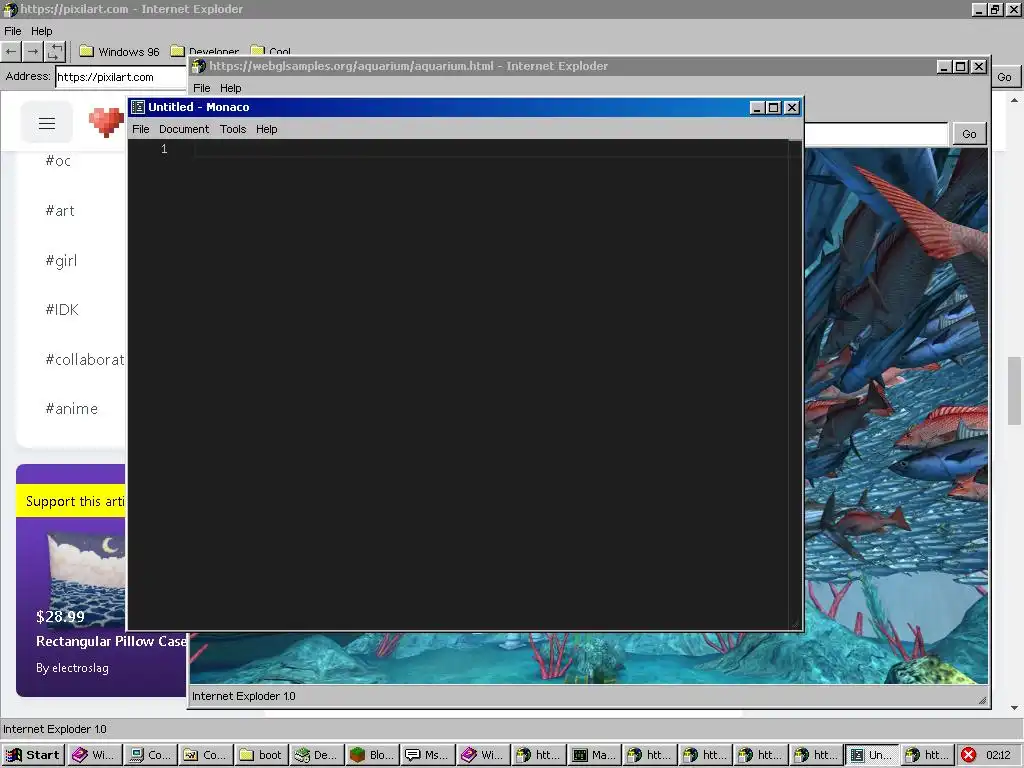Image resolution: width=1024 pixels, height=768 pixels.
Task: Click the pixilart window's Internet Exploder title icon
Action: click(10, 9)
